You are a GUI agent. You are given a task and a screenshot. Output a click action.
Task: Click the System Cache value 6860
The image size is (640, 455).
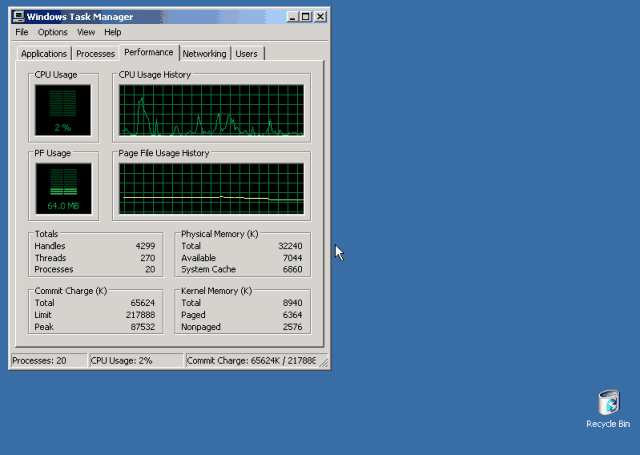293,269
